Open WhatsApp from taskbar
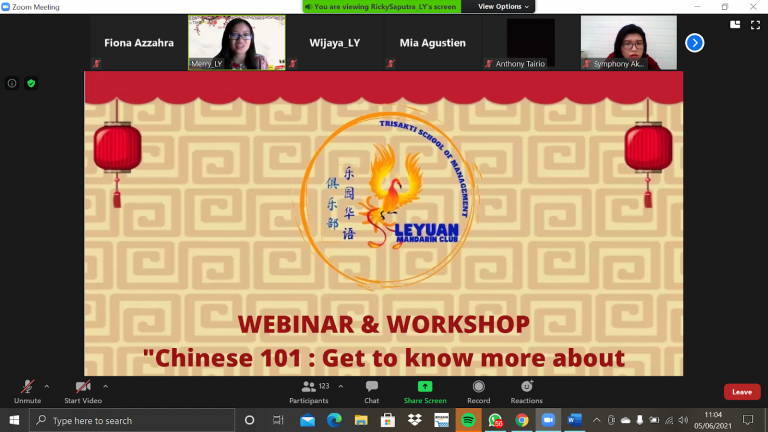The height and width of the screenshot is (432, 768). tap(495, 420)
